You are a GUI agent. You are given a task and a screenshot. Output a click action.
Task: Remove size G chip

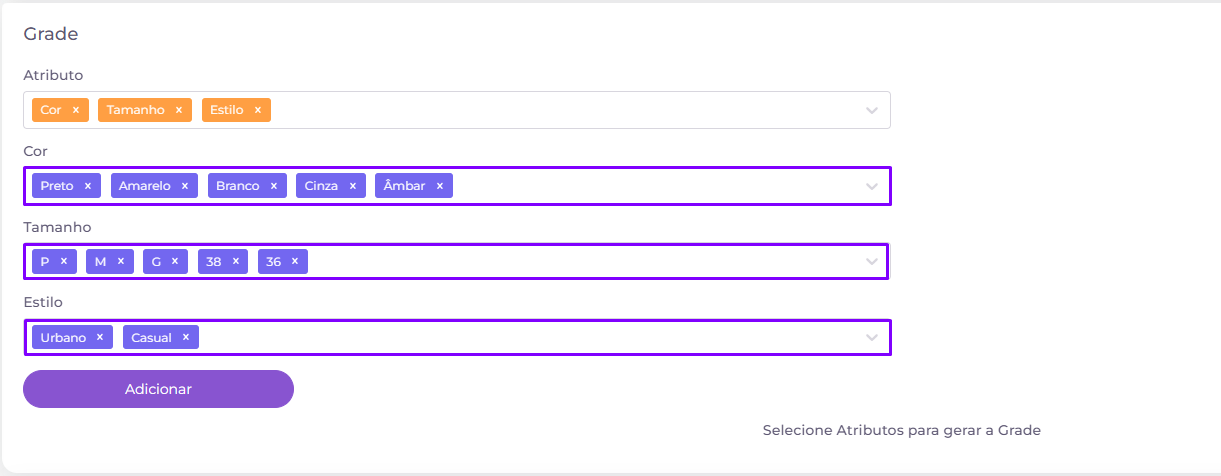(x=175, y=261)
